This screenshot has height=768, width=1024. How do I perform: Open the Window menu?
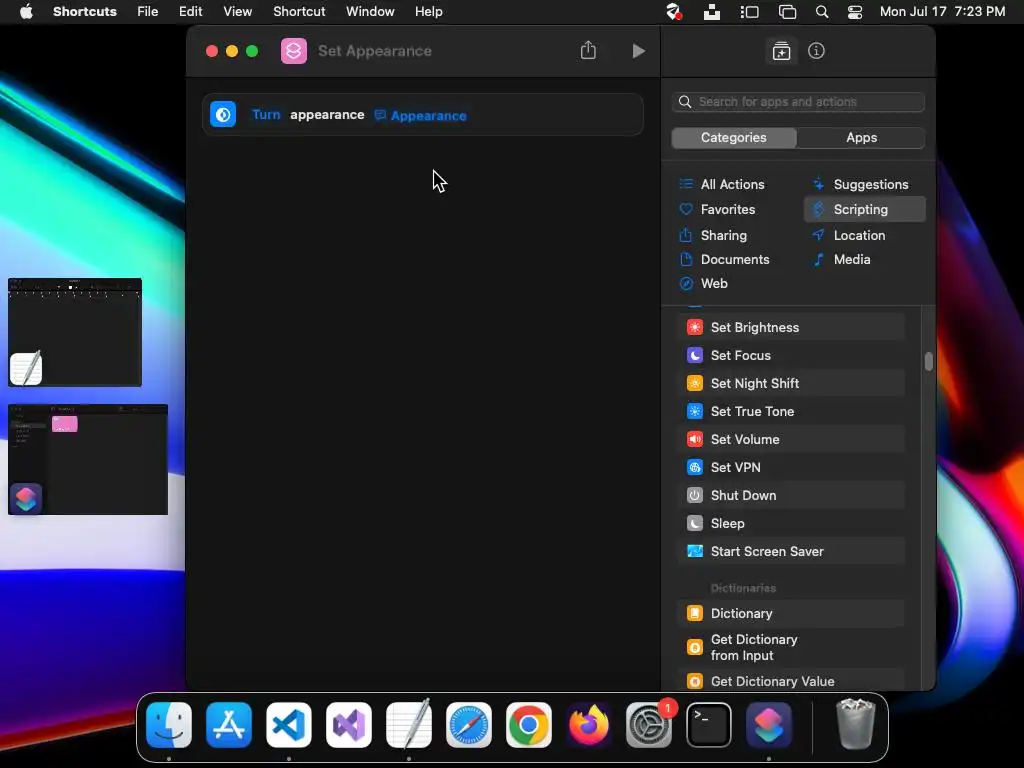pyautogui.click(x=370, y=12)
